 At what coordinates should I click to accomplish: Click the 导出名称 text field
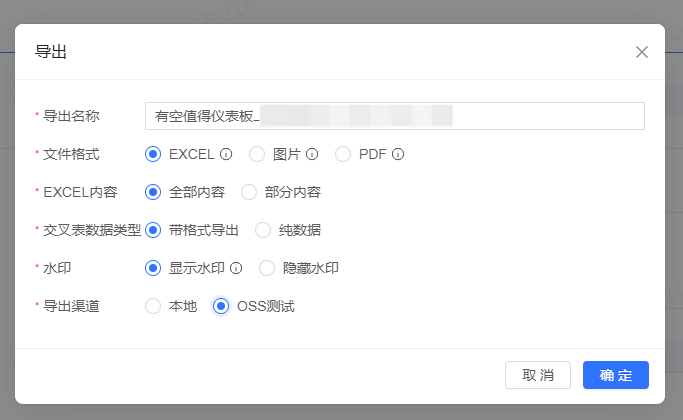pyautogui.click(x=394, y=116)
